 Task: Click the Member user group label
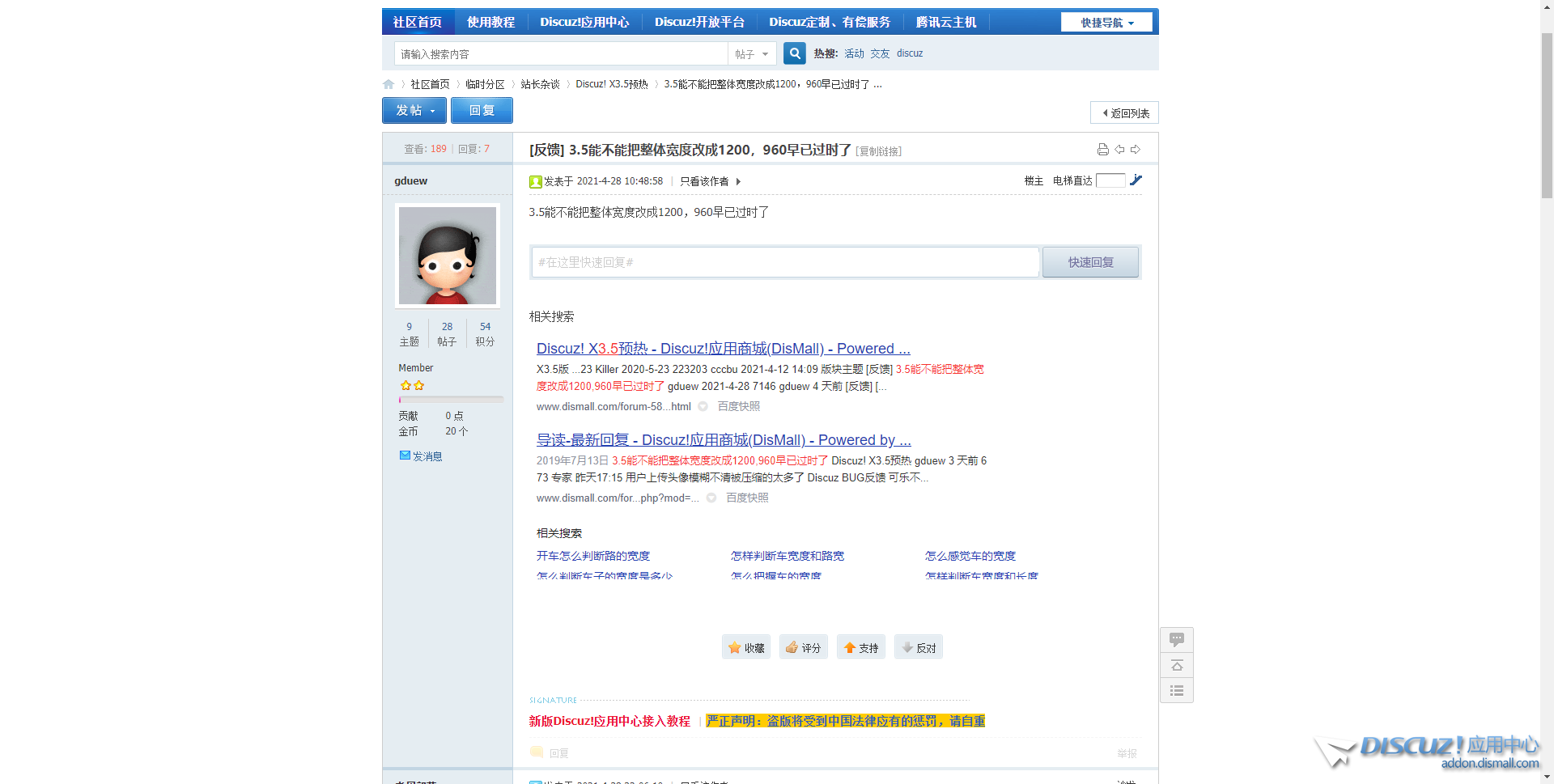(x=415, y=368)
